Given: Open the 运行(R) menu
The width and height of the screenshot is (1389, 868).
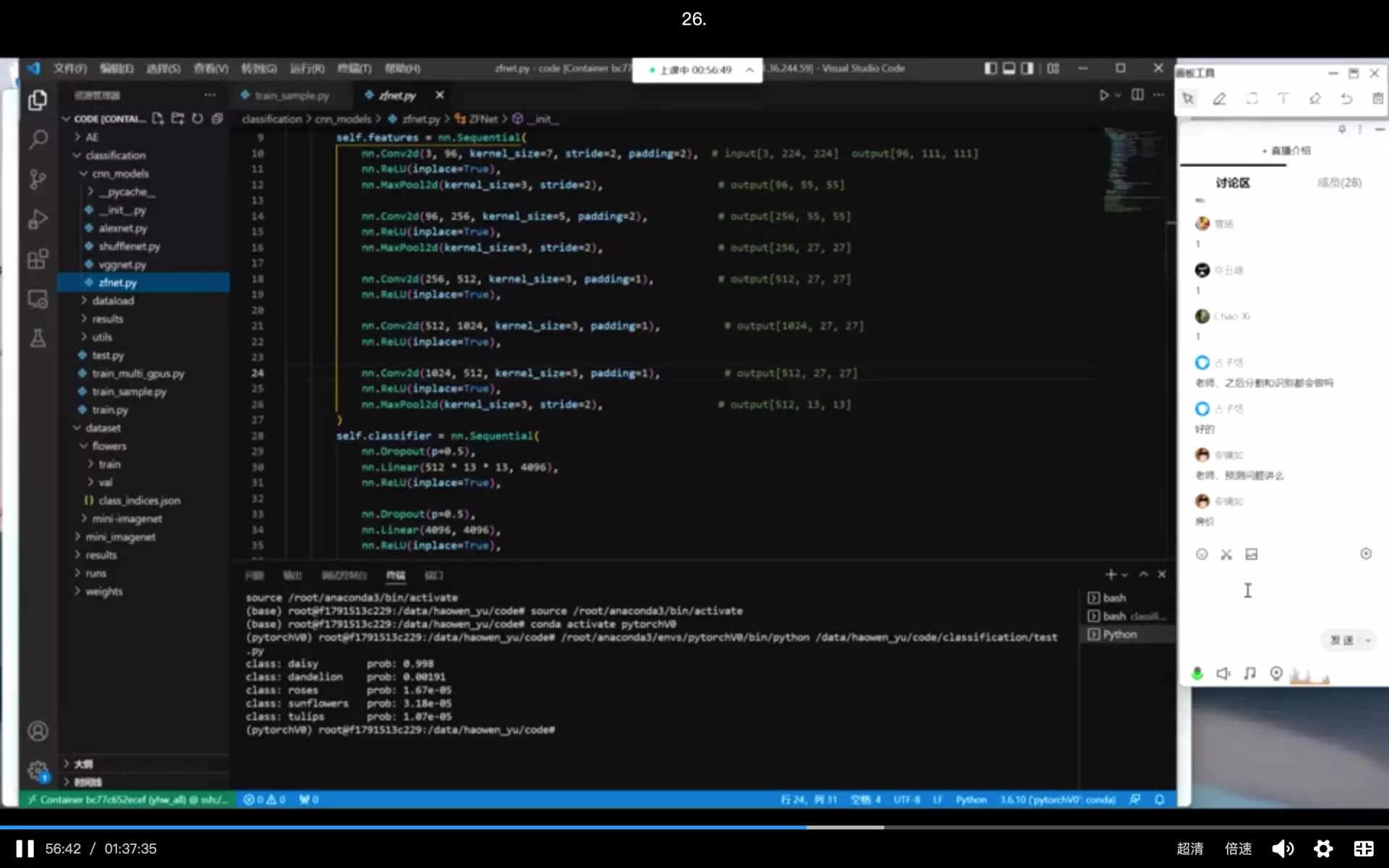Looking at the screenshot, I should point(307,69).
